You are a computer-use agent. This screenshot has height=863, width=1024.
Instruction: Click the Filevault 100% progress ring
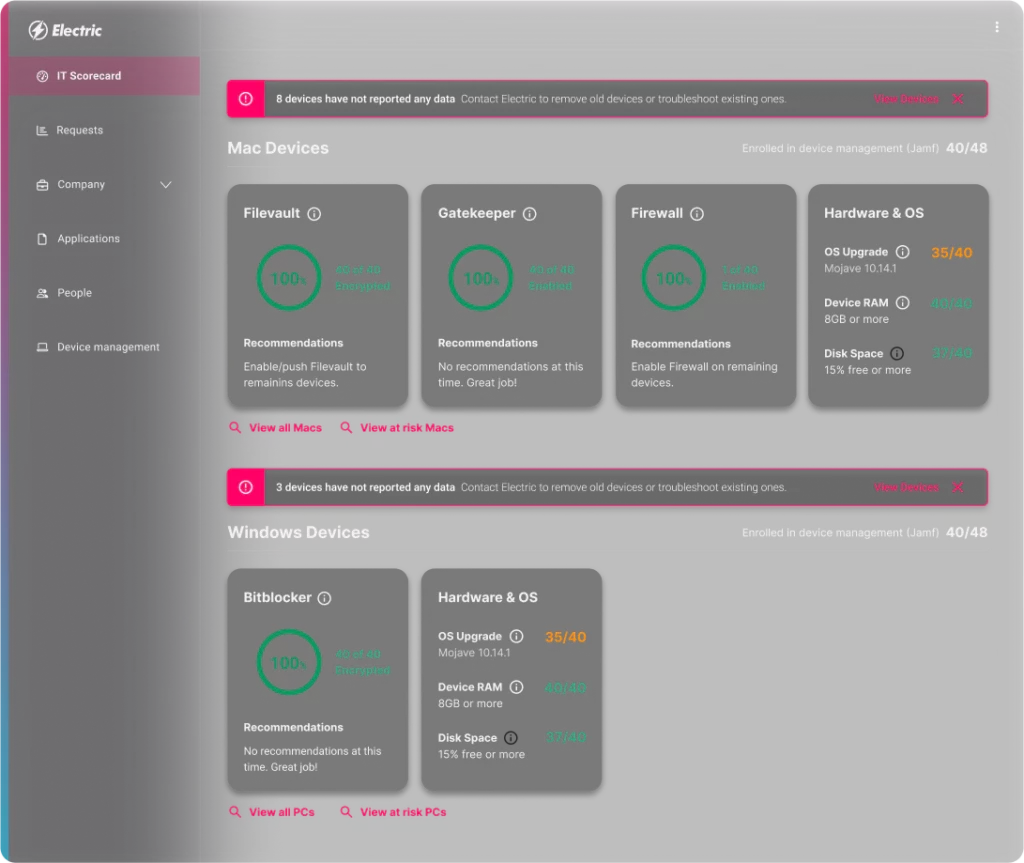(x=288, y=277)
